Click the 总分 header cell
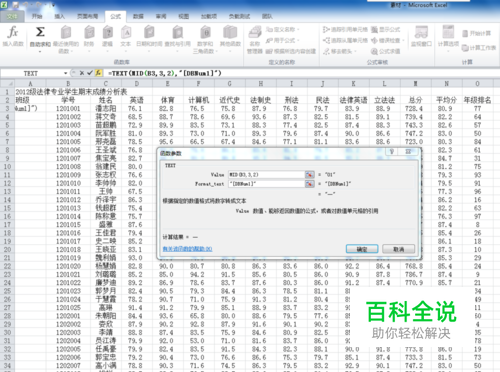 click(415, 100)
